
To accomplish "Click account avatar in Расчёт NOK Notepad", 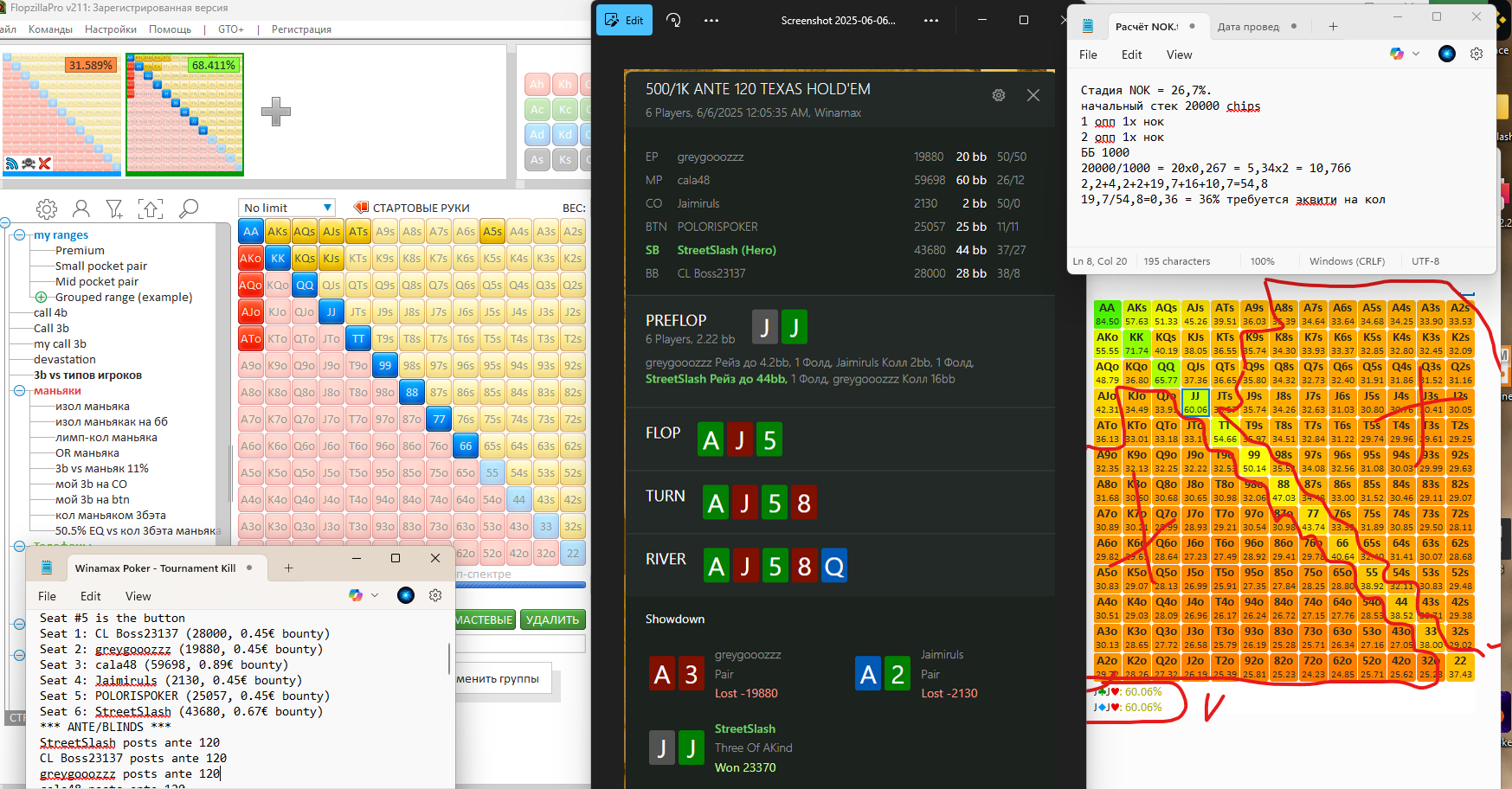I will [1447, 54].
